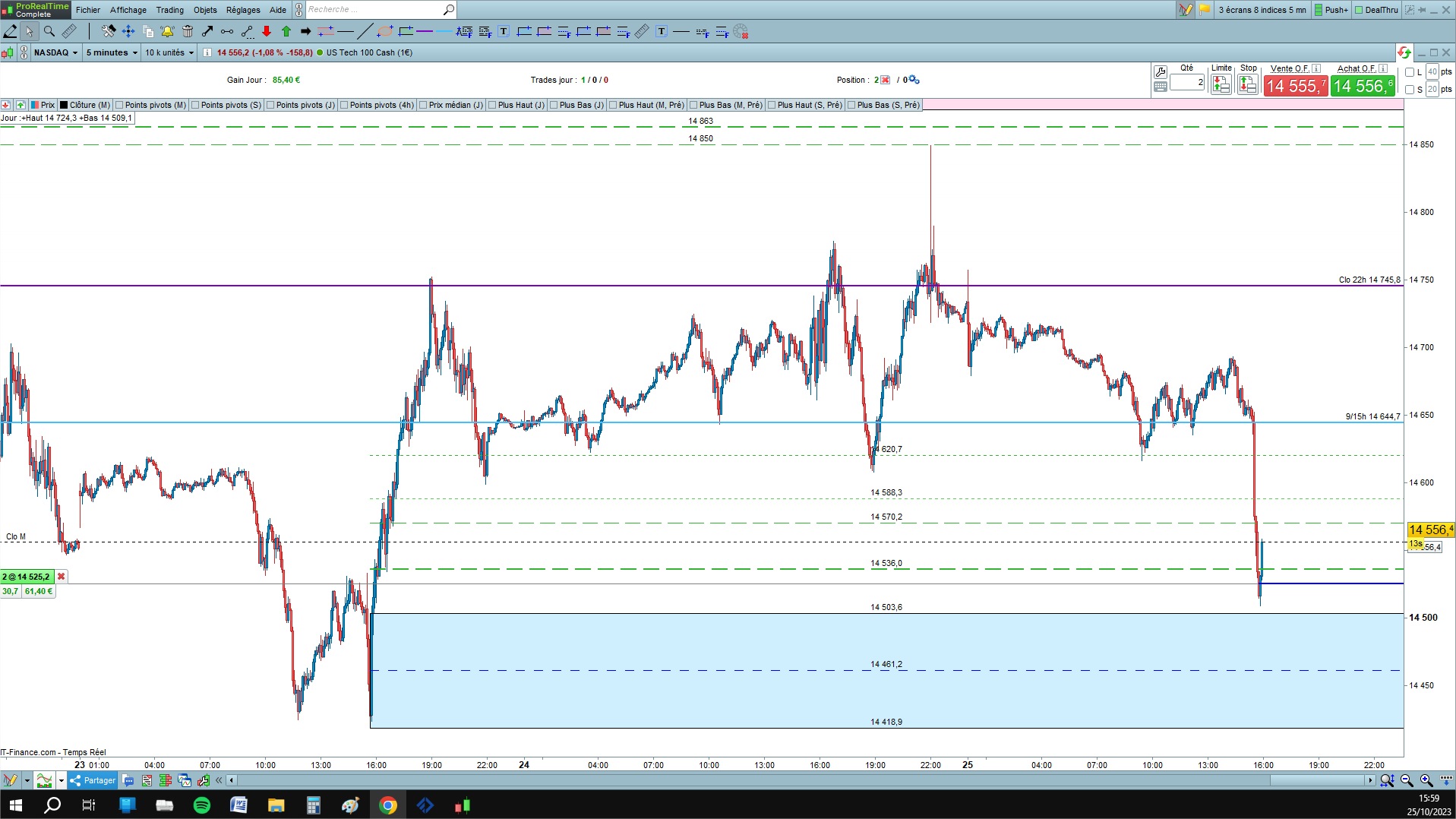Check the Plus Haut (J) indicator
The width and height of the screenshot is (1456, 819).
coord(492,105)
